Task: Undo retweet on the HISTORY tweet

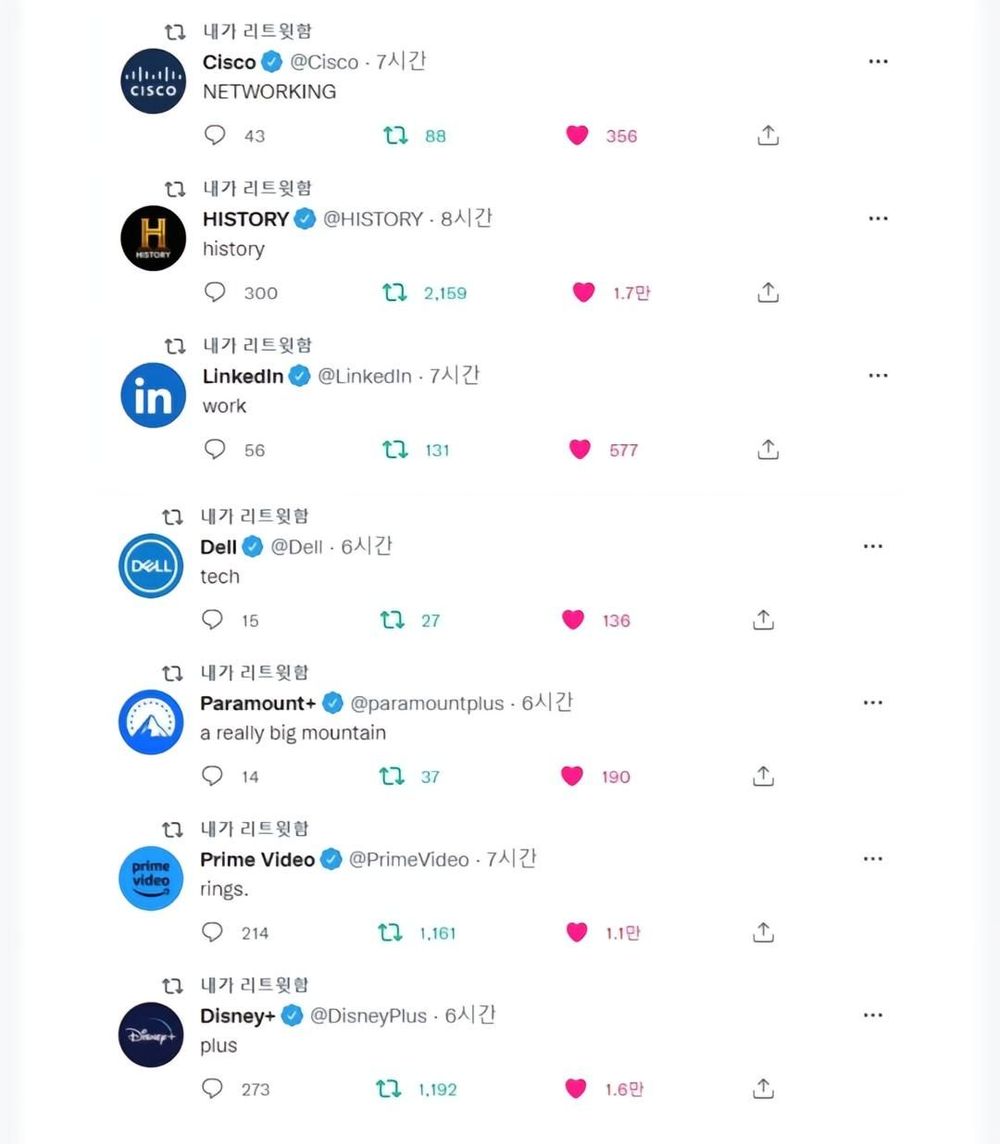Action: (394, 293)
